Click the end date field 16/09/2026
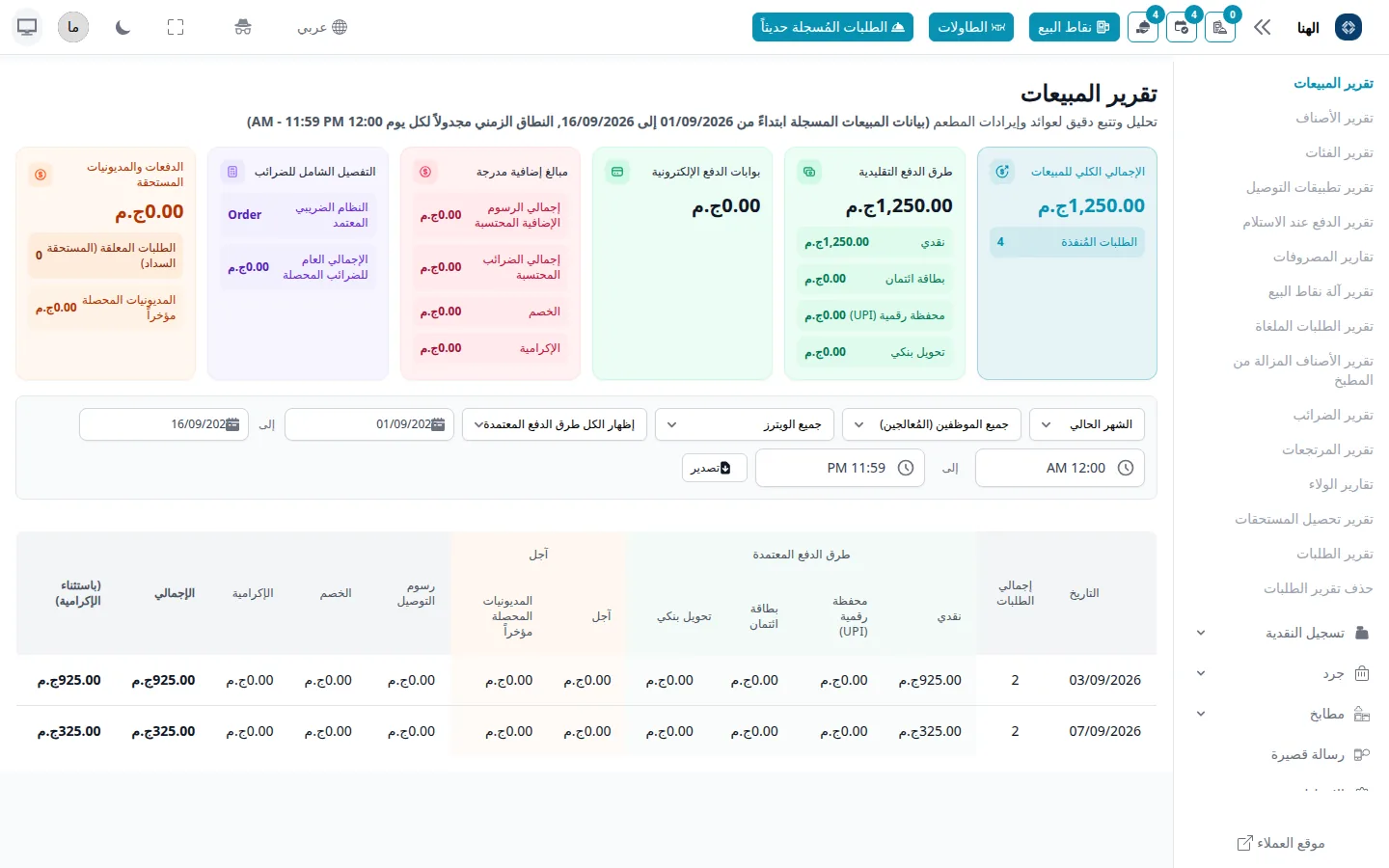The height and width of the screenshot is (868, 1389). coord(164,424)
